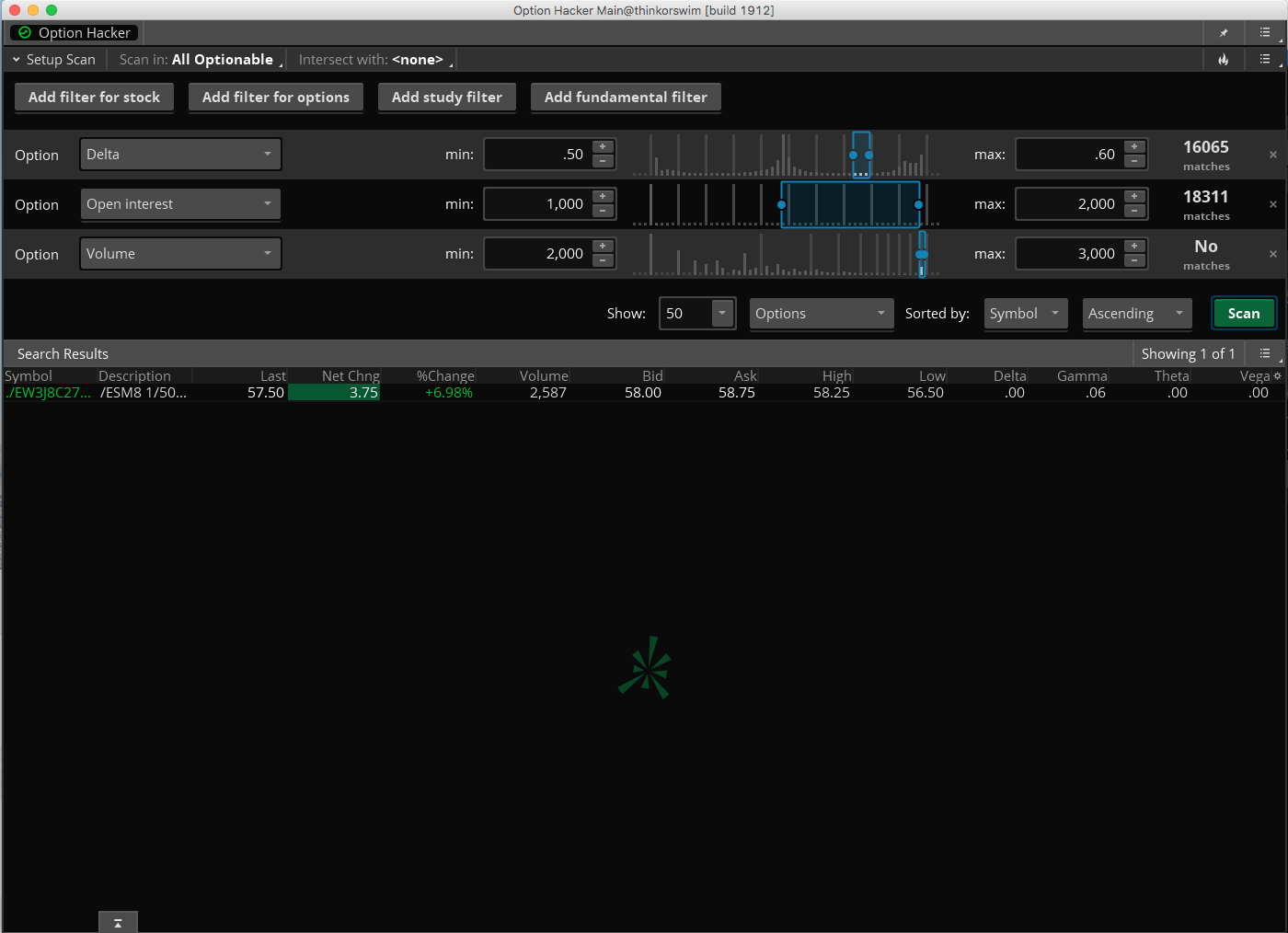Sort by the Last column header
The width and height of the screenshot is (1288, 933).
[272, 376]
